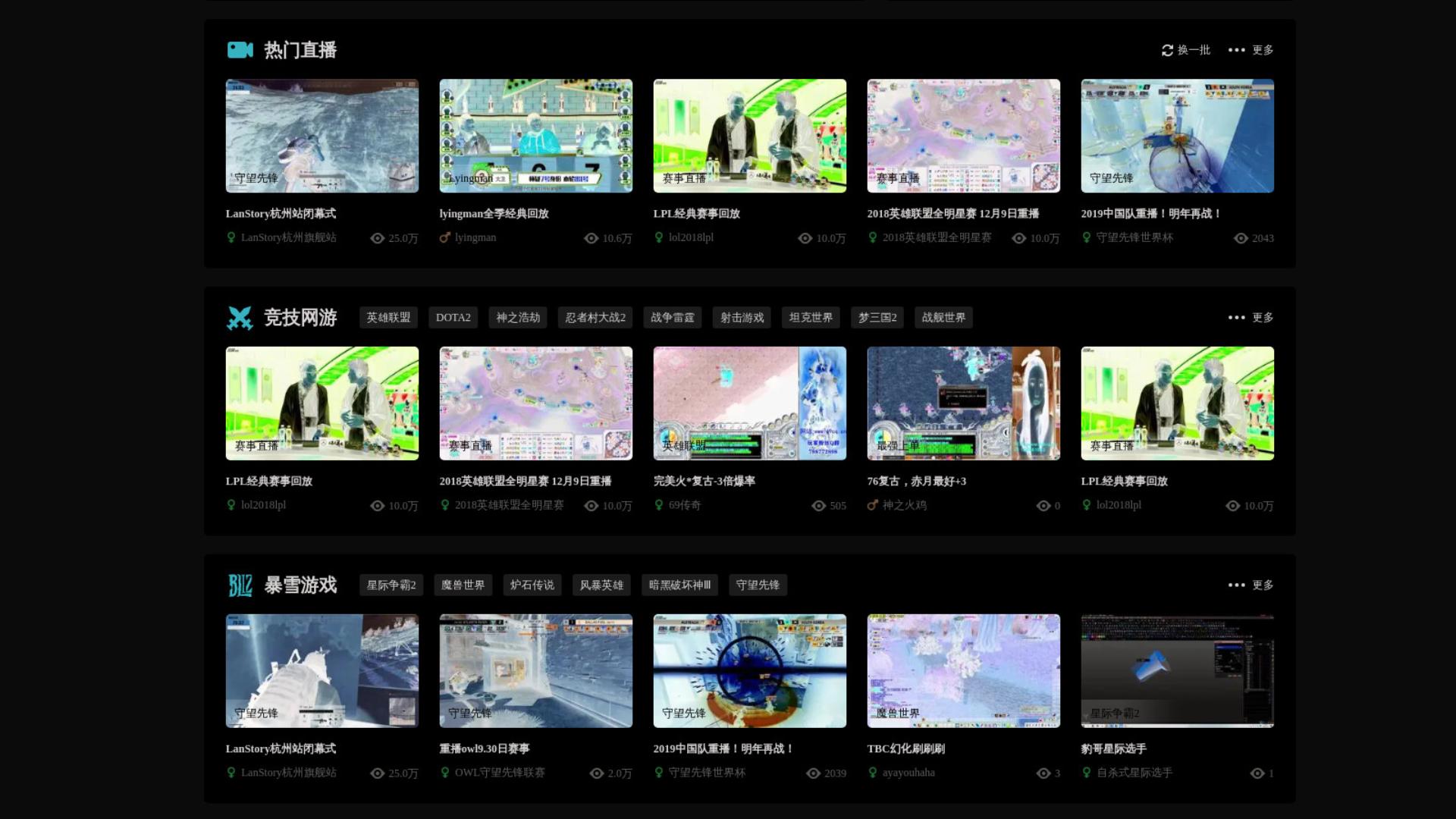Viewport: 1456px width, 819px height.
Task: Click the viewer eye icon beside 2043
Action: tap(1241, 238)
